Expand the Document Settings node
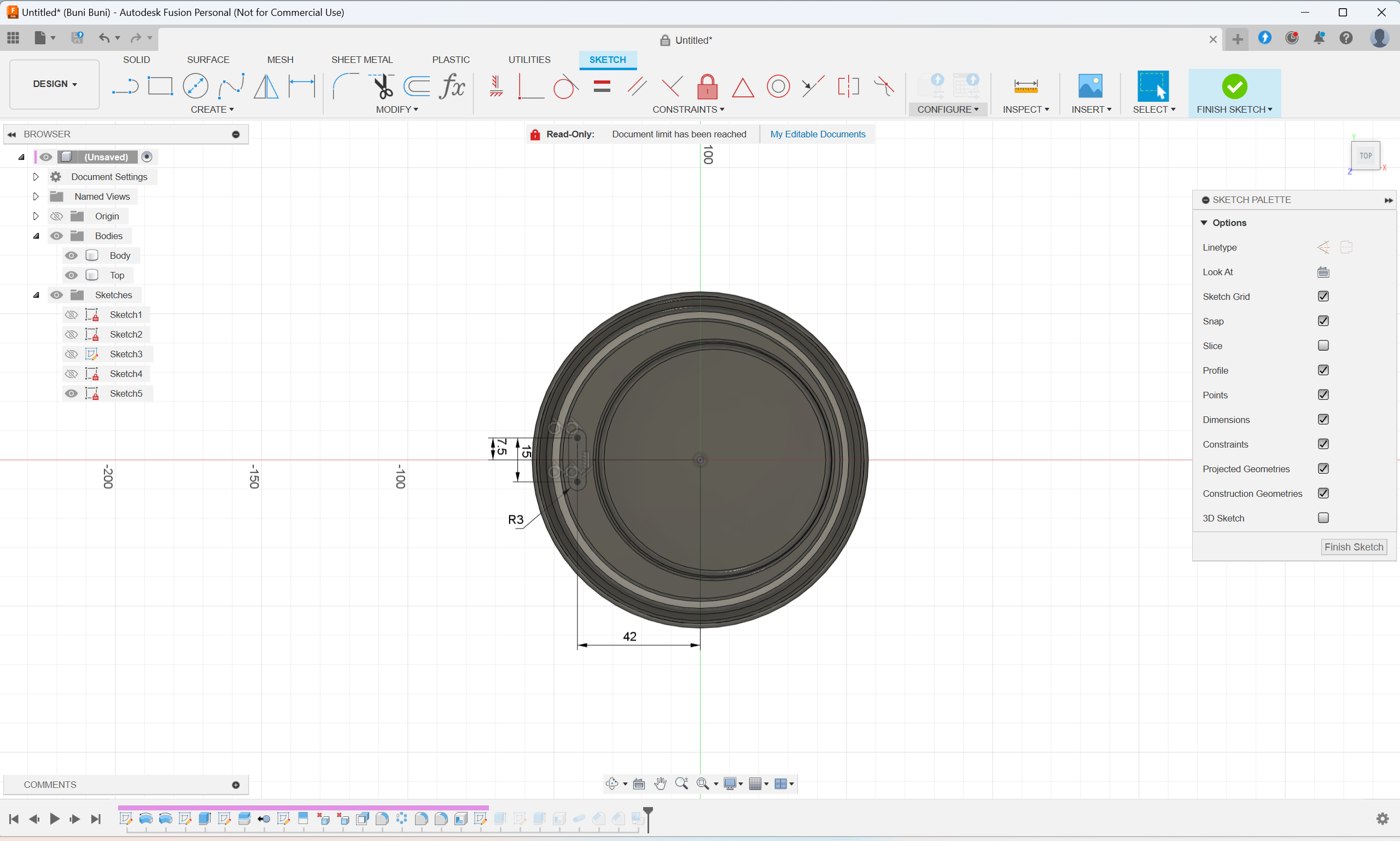 point(36,177)
